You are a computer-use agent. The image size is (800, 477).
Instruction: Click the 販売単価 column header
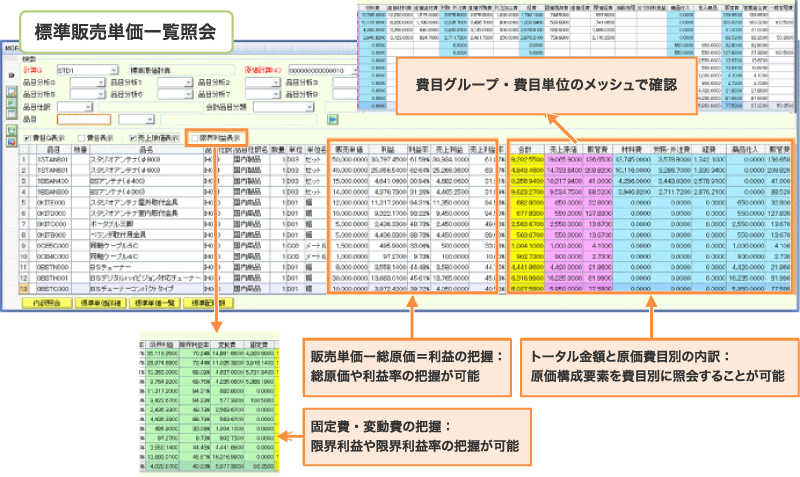point(348,147)
